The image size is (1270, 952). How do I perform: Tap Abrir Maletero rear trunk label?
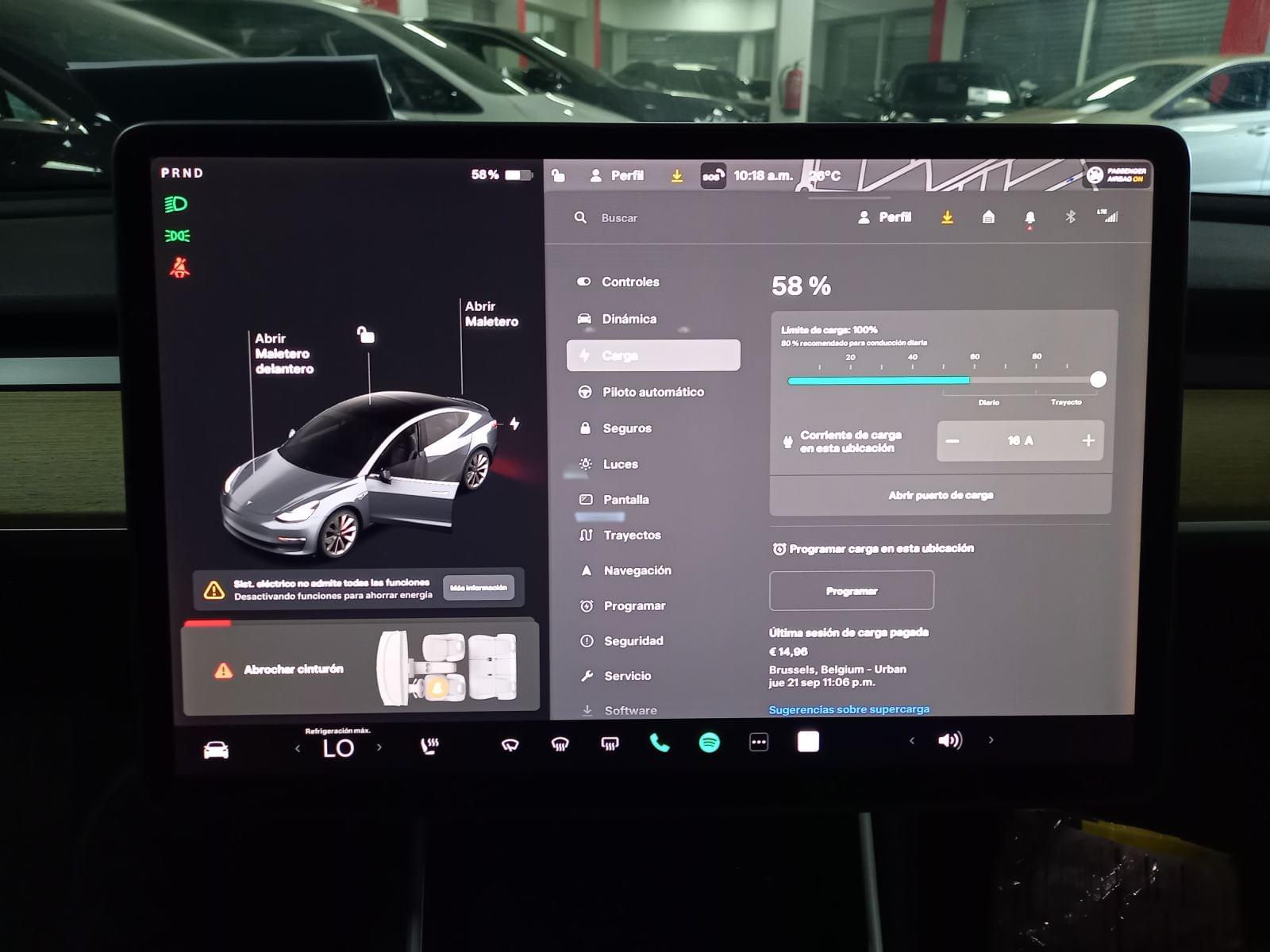point(491,313)
